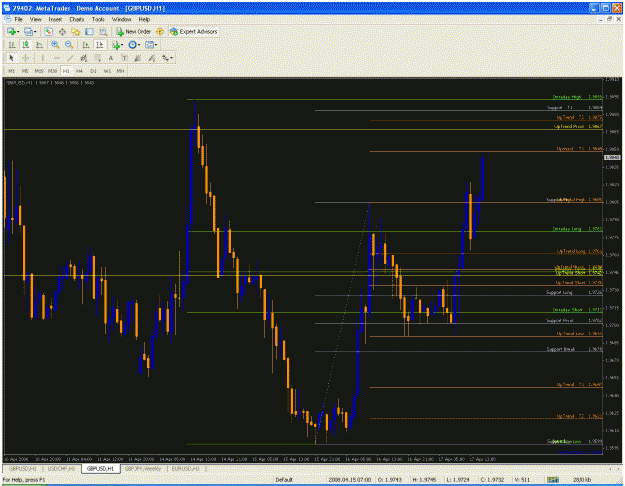Select the Fibonacci Retracement tool
Screen dimensions: 625x486
97,58
